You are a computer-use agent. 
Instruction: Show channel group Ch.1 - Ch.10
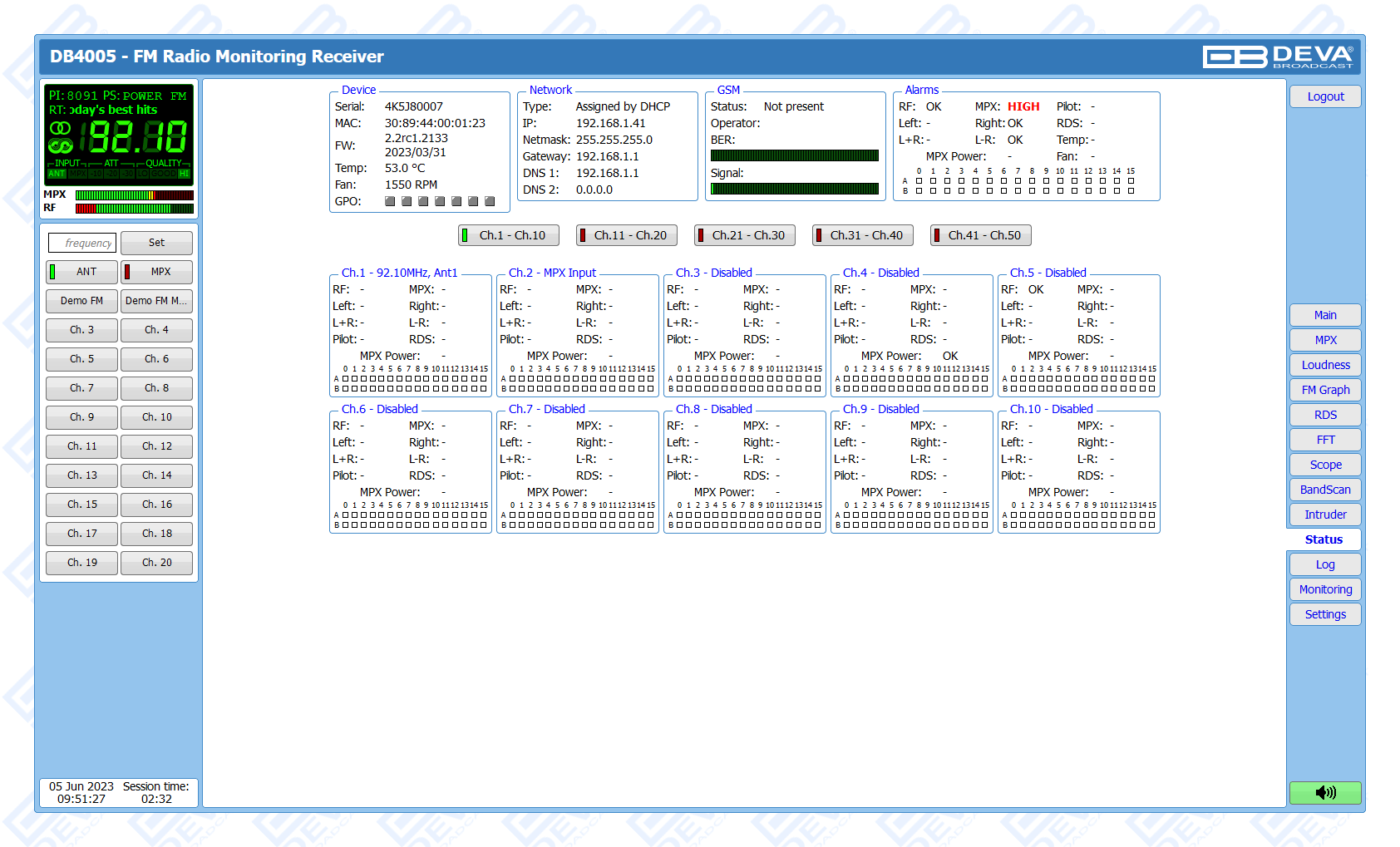[509, 235]
